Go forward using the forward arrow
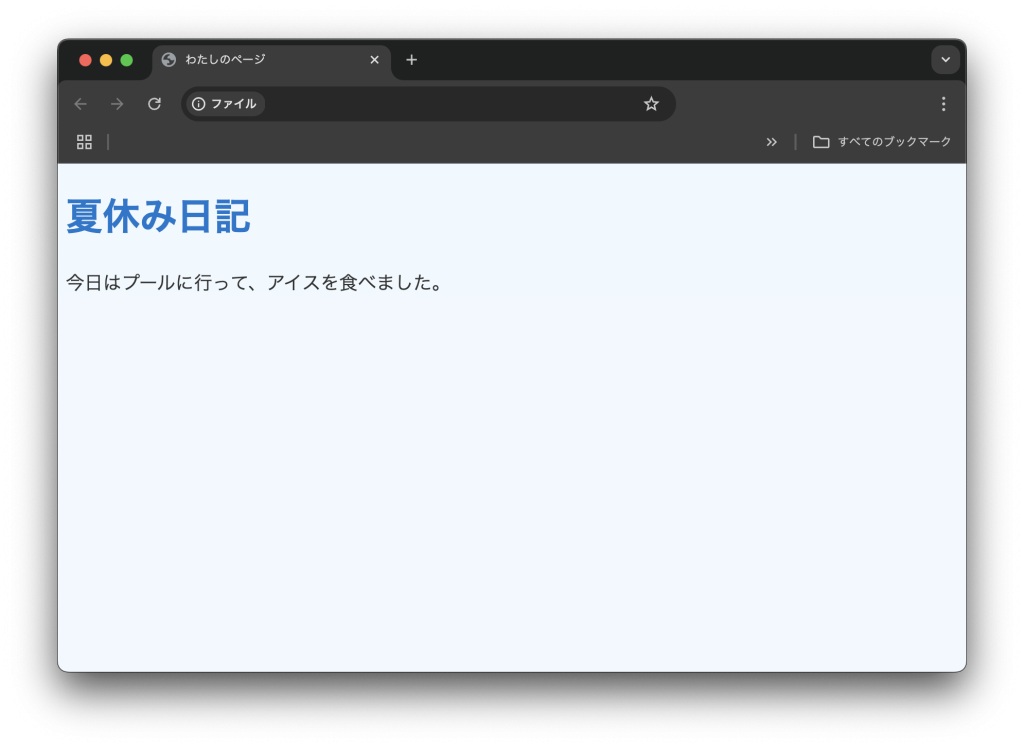Screen dimensions: 1024x748 point(118,104)
